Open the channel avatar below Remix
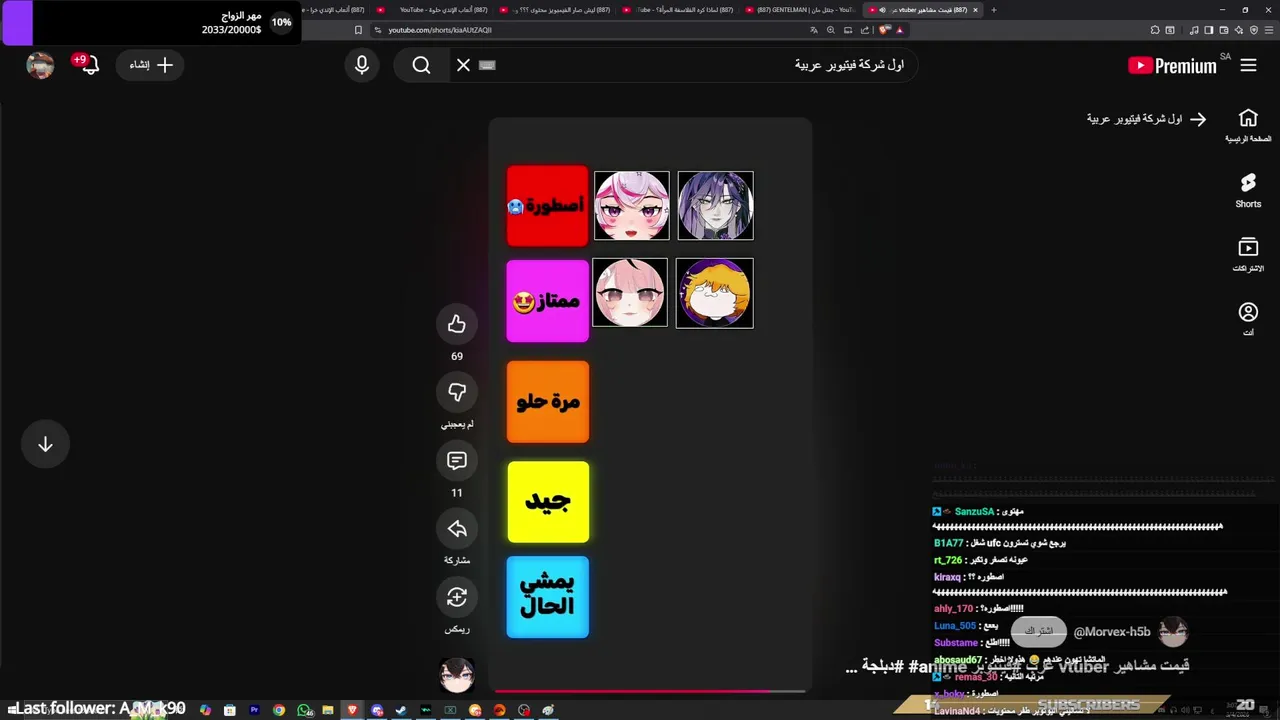Viewport: 1280px width, 720px height. (x=457, y=675)
